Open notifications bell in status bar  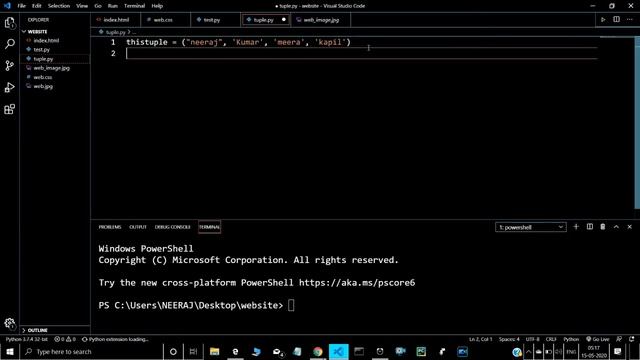[x=631, y=339]
